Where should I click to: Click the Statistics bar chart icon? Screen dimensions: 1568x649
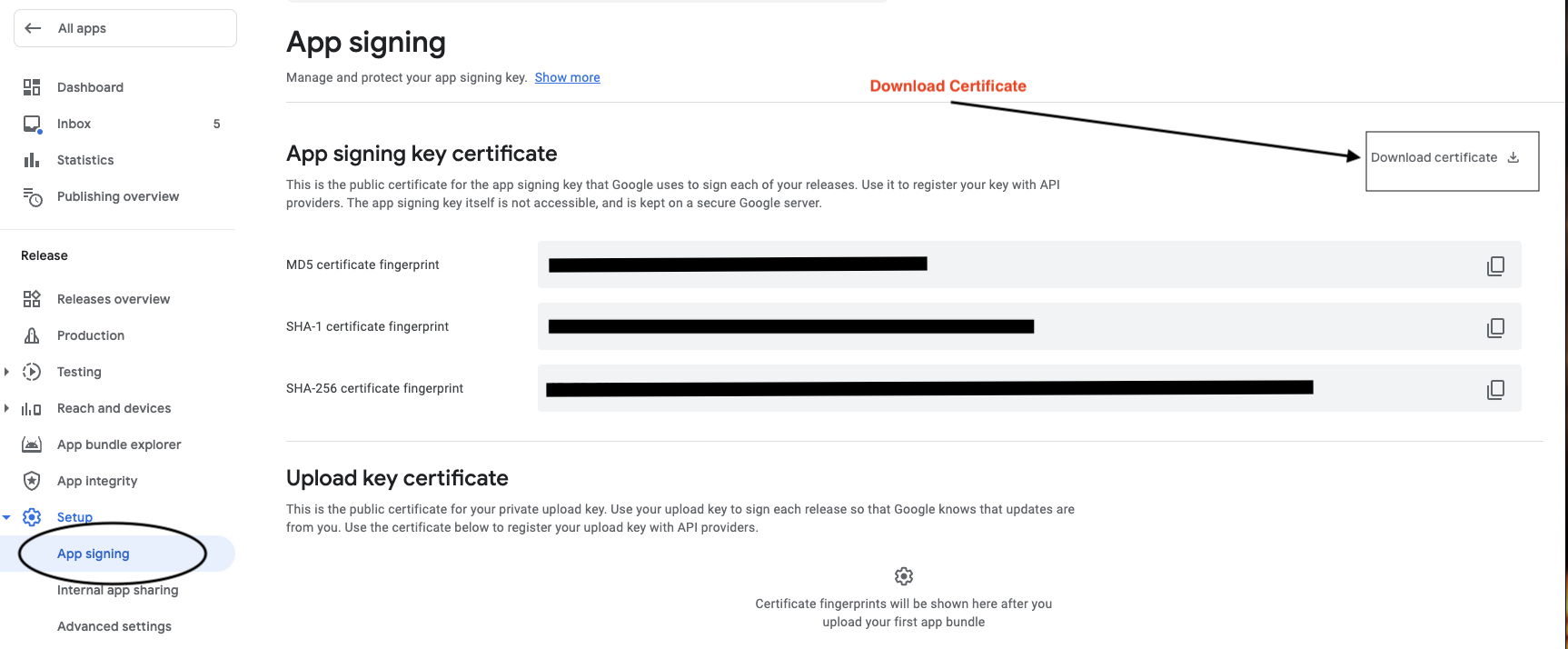click(32, 160)
